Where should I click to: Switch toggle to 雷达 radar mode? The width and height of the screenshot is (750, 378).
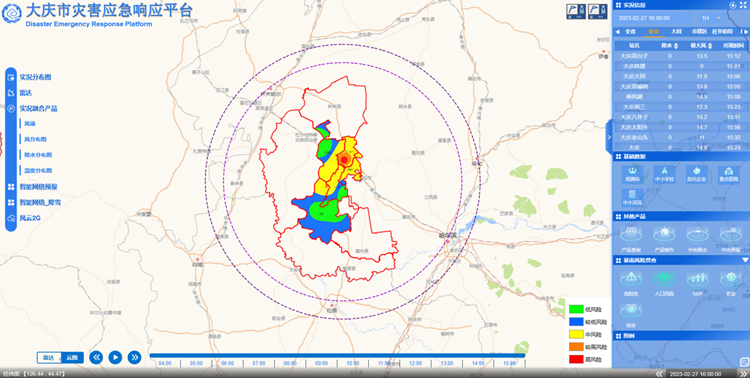(49, 357)
